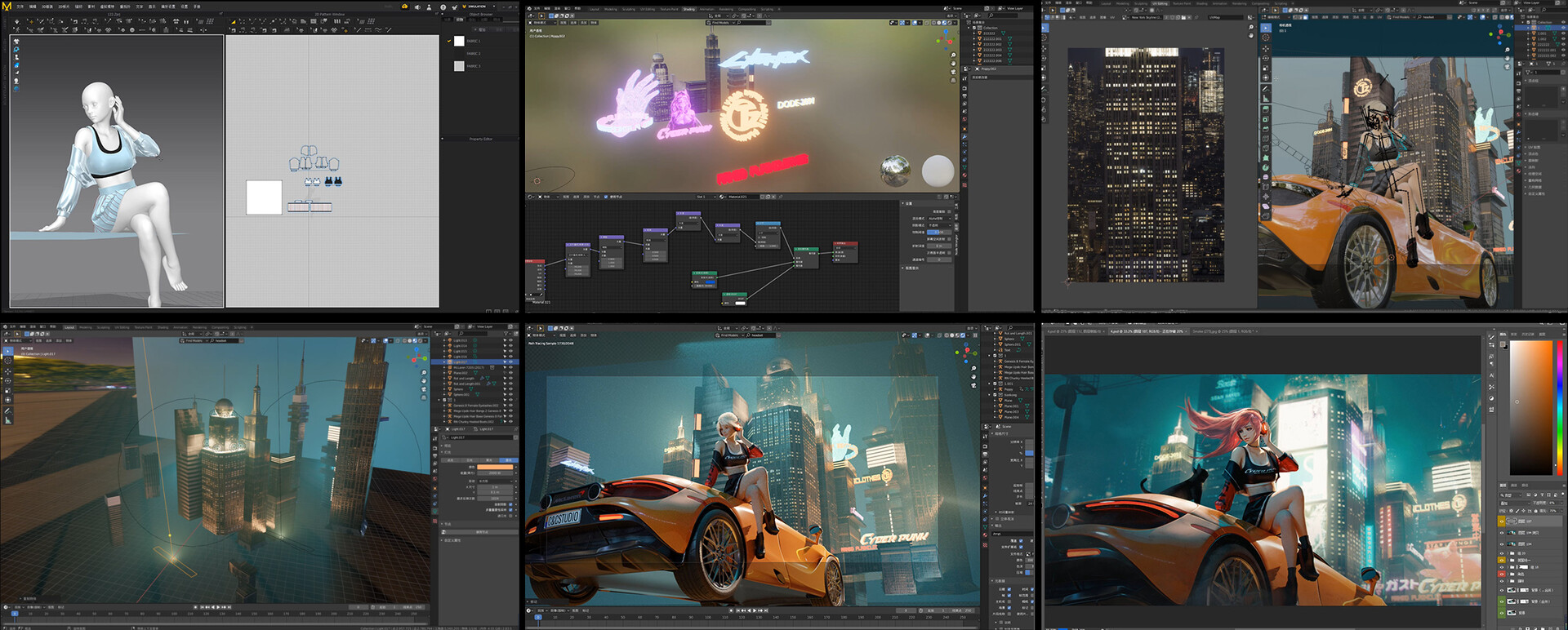Switch to the 通道 channels tab in Photoshop
Screen dimensions: 1568x630
1514,485
